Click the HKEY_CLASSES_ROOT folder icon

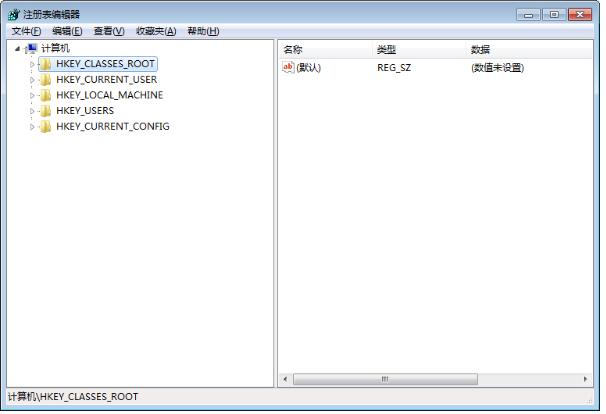[46, 64]
